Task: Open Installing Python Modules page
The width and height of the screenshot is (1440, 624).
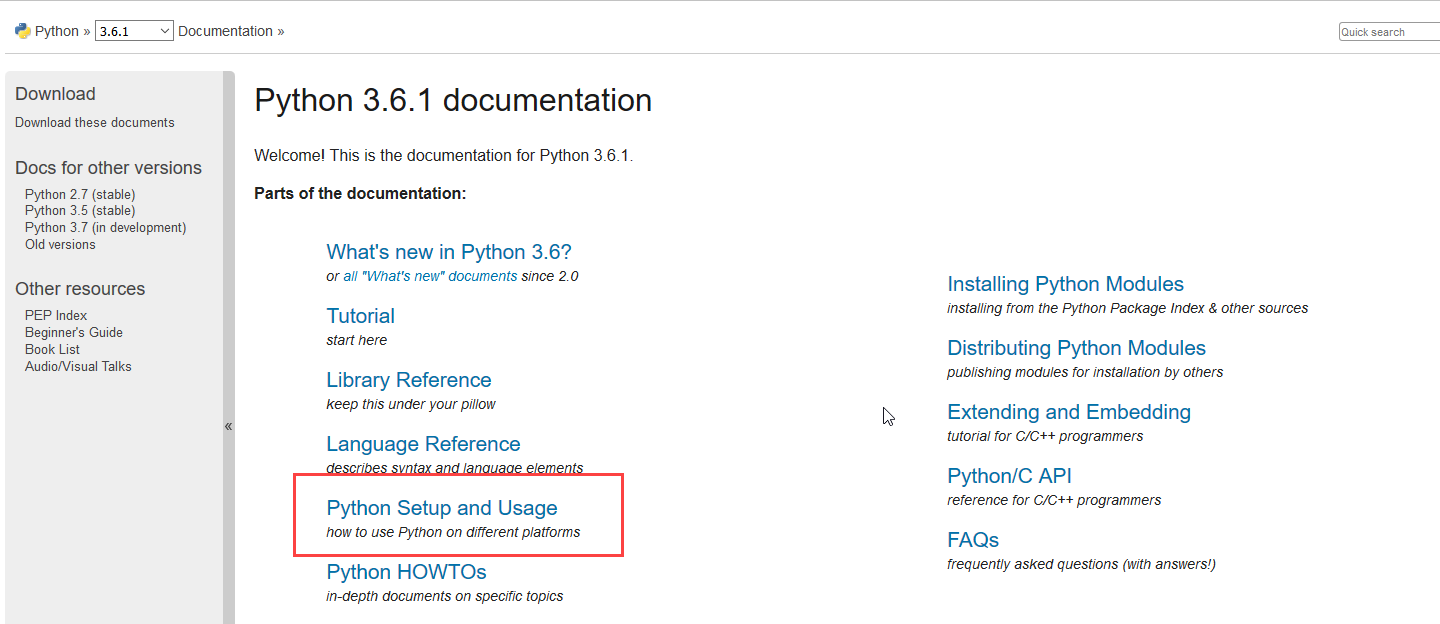Action: tap(1065, 284)
